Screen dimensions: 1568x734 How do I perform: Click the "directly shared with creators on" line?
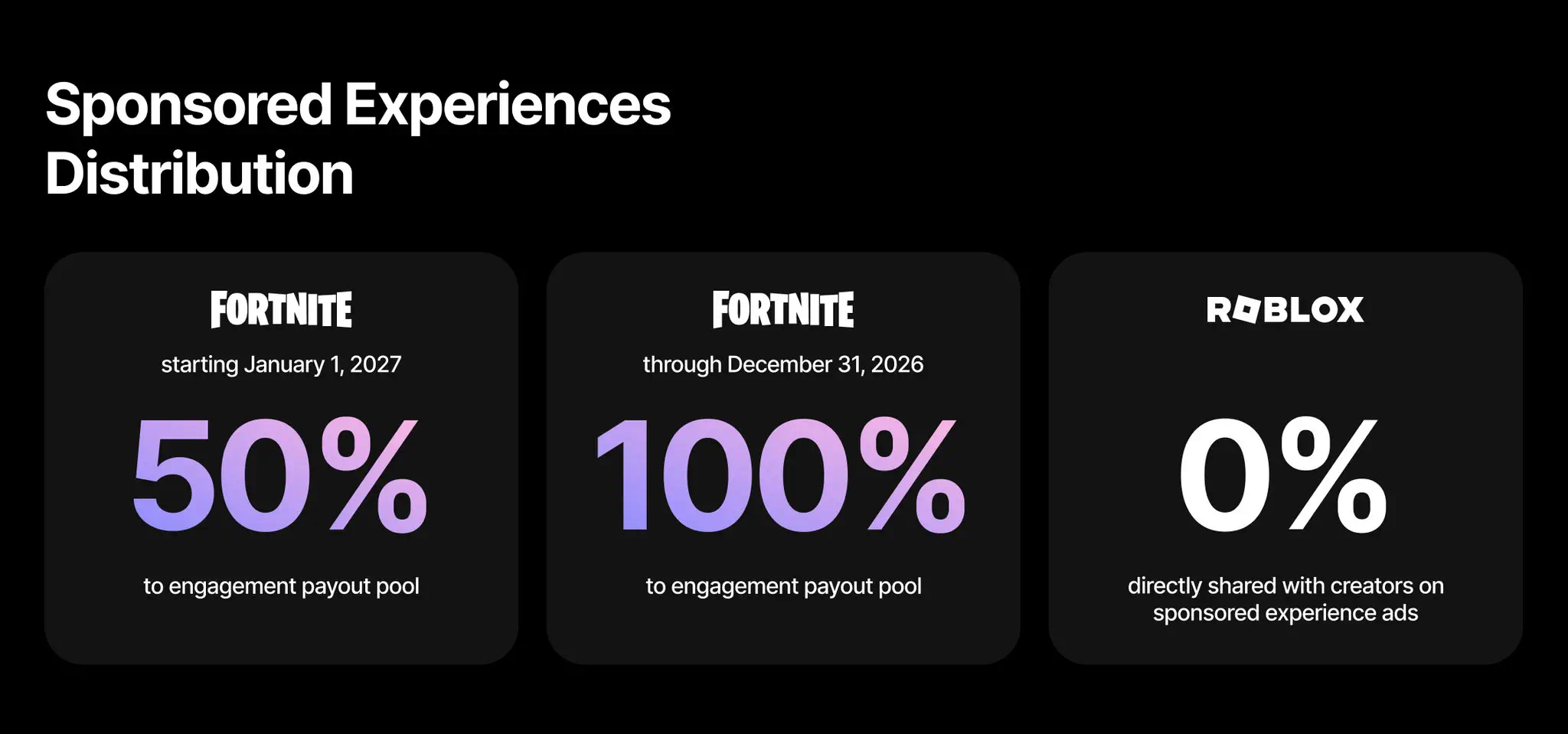coord(1285,586)
